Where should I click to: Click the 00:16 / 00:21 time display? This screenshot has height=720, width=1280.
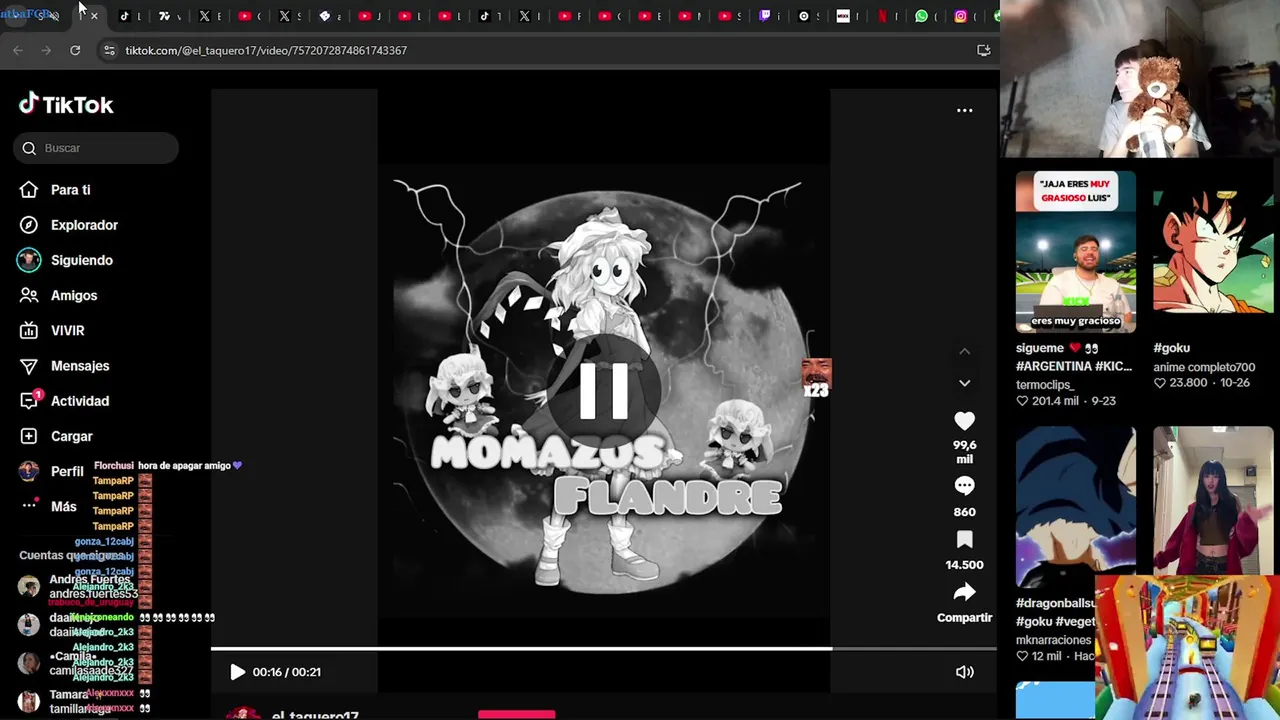pos(287,672)
